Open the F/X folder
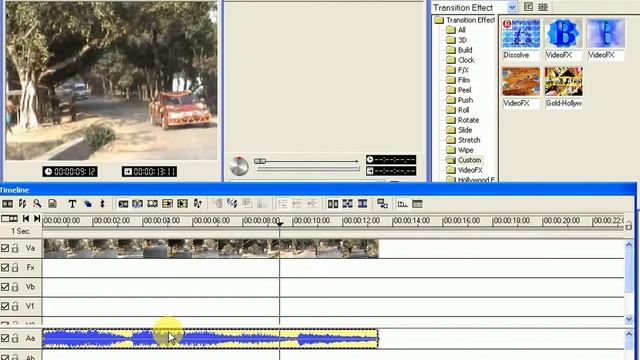This screenshot has height=360, width=640. 458,70
